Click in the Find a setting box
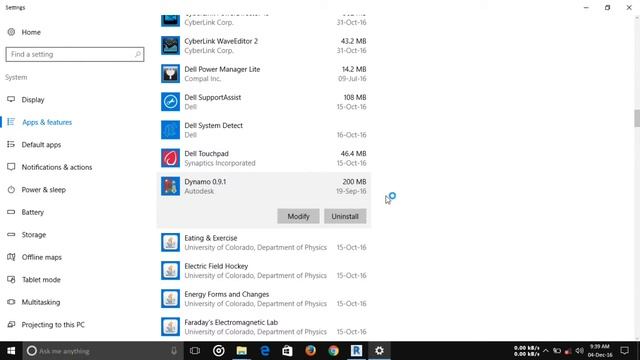 [75, 54]
